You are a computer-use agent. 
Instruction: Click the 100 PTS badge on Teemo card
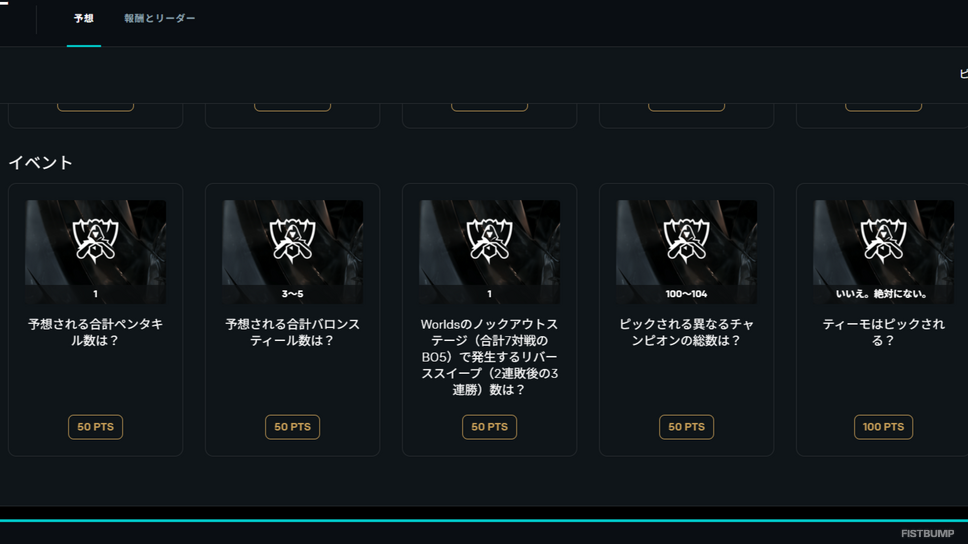pos(883,427)
